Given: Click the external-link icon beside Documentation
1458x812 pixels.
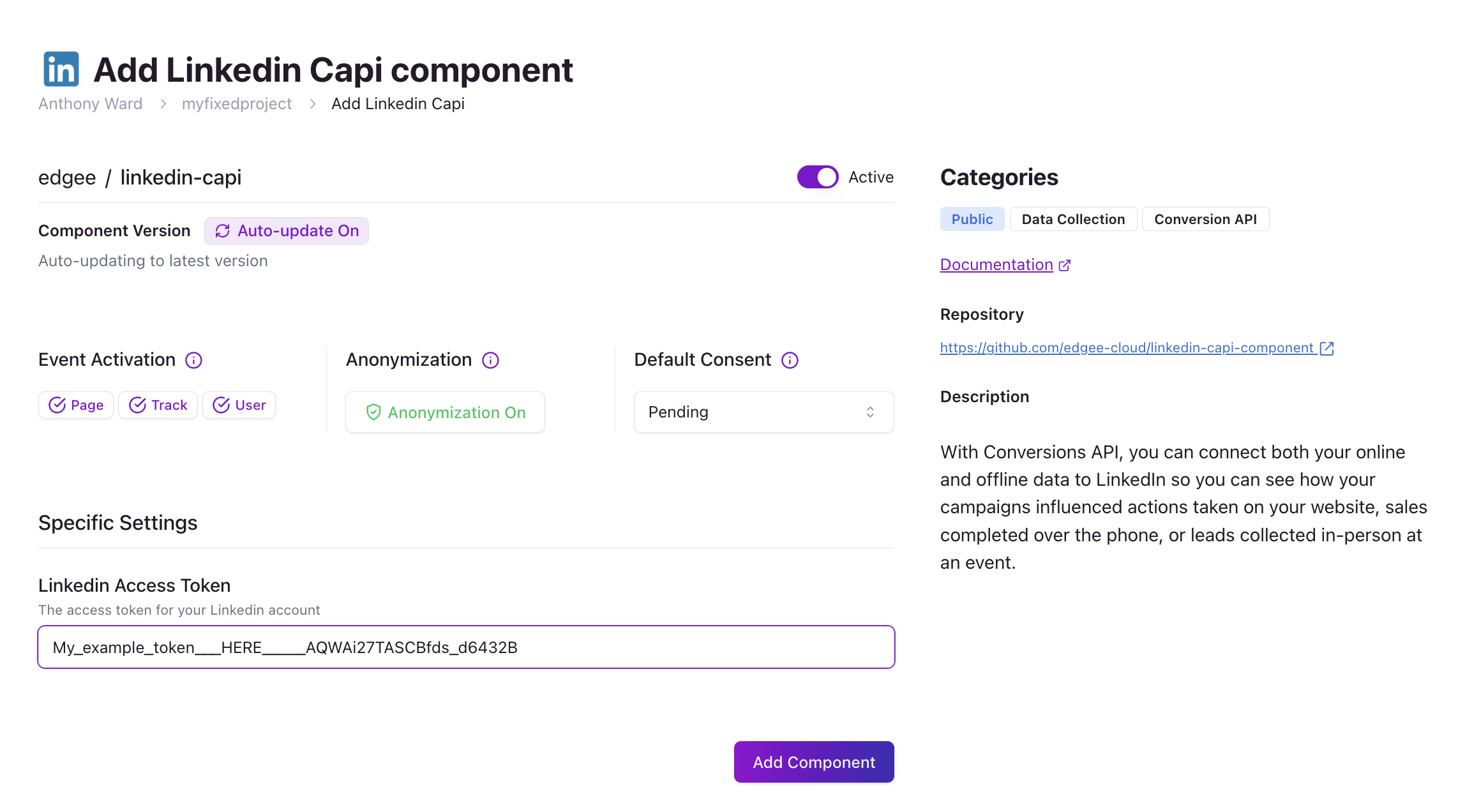Looking at the screenshot, I should (x=1064, y=265).
